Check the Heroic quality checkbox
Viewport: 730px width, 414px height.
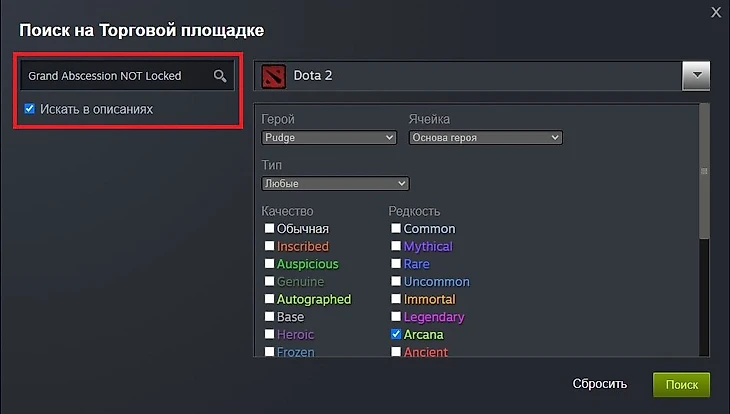(269, 335)
